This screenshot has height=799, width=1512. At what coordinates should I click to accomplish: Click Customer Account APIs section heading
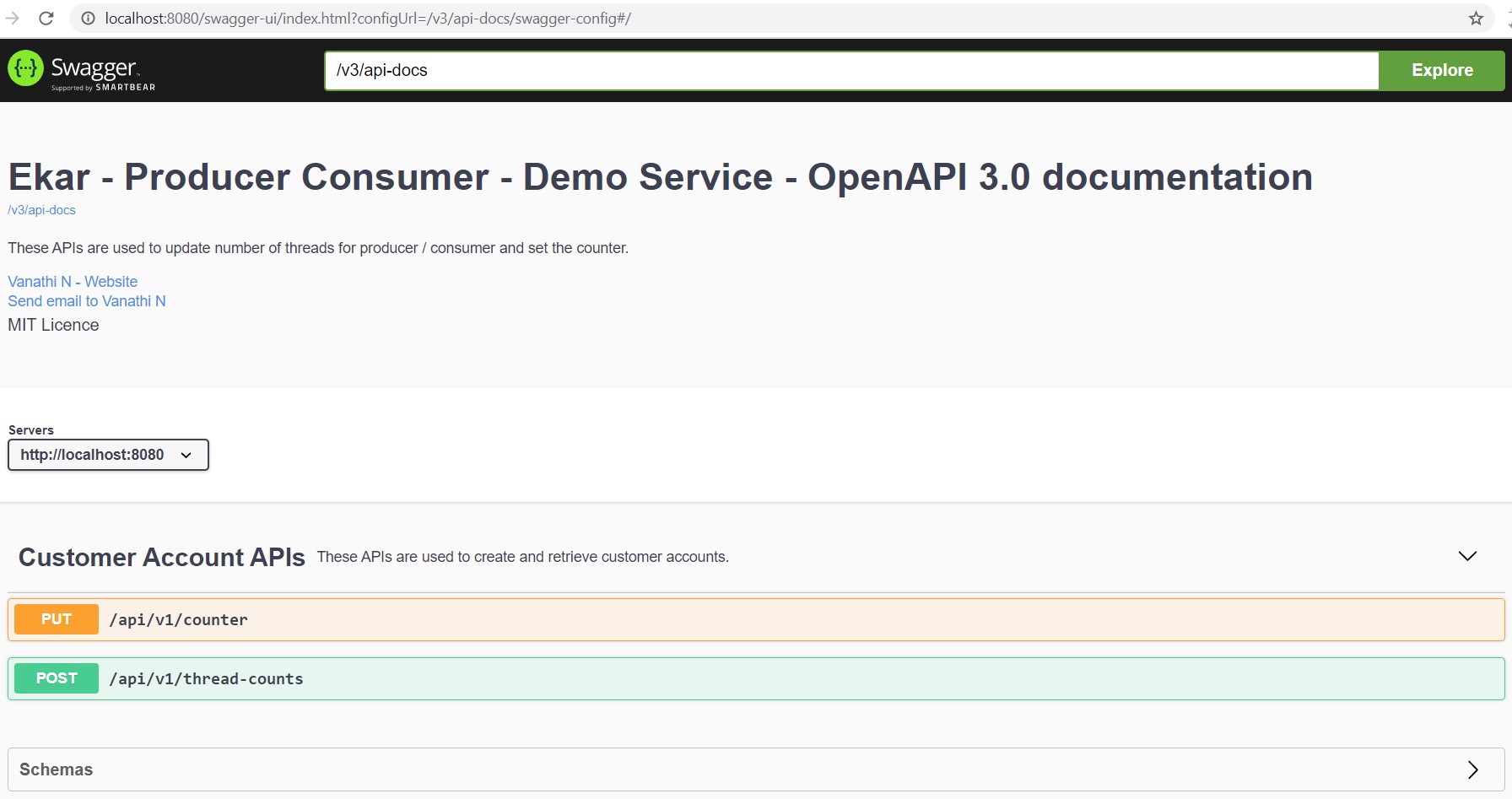162,557
